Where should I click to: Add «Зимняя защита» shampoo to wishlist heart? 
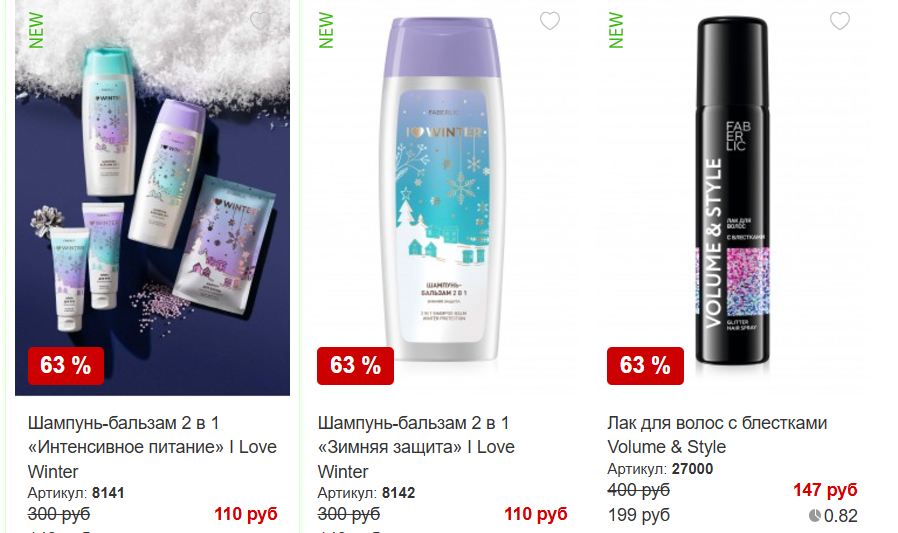coord(550,21)
